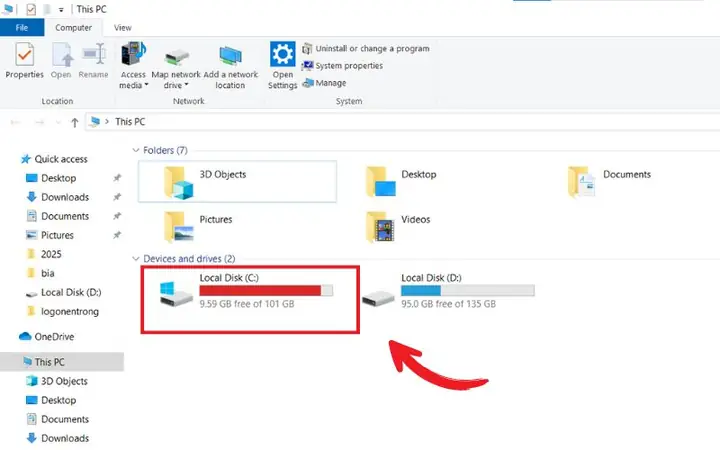Click OneDrive in the navigation pane
720x450 pixels.
46,337
